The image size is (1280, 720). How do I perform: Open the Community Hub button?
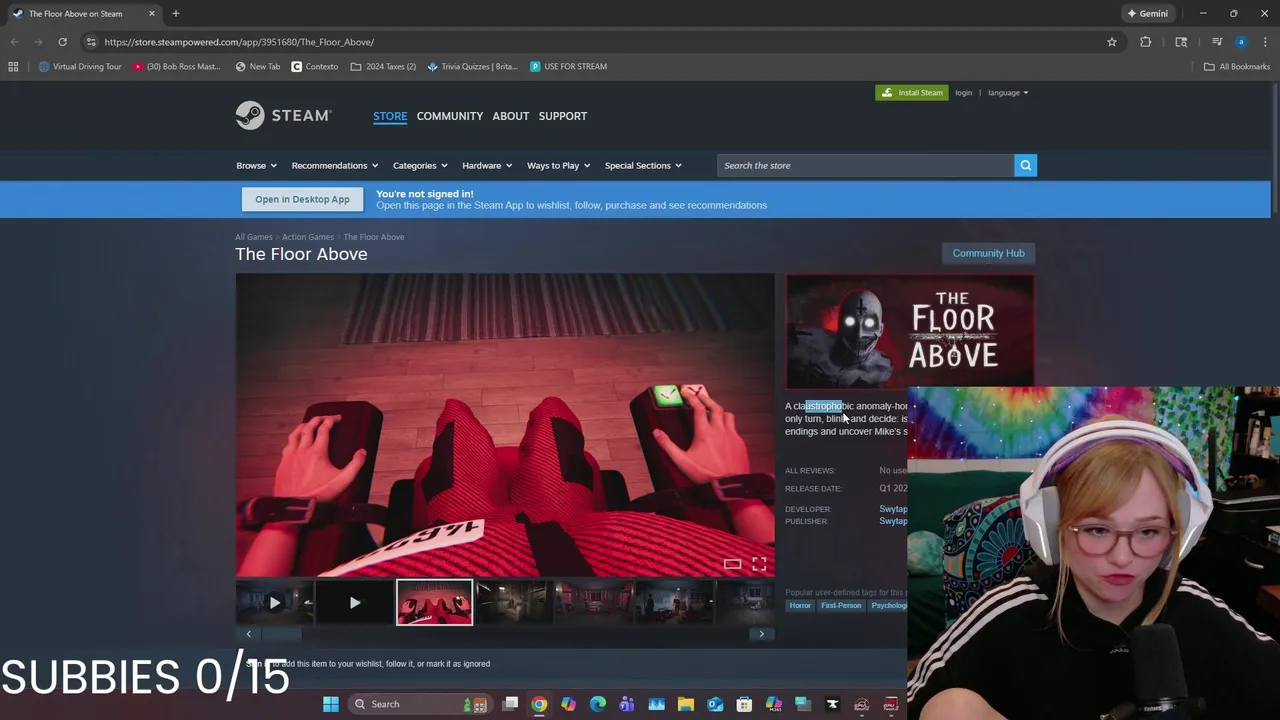[988, 253]
